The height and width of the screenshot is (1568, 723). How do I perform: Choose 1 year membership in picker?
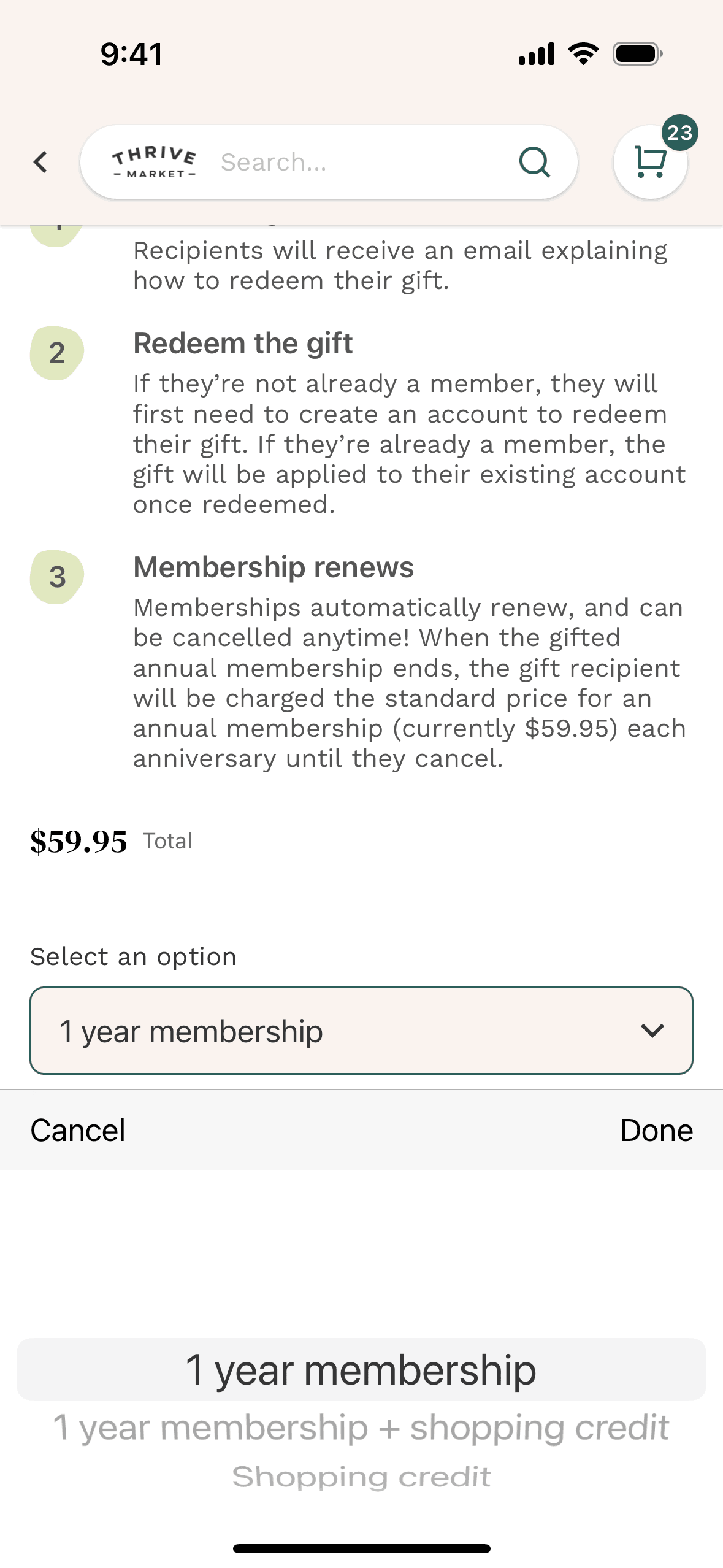pos(361,1370)
